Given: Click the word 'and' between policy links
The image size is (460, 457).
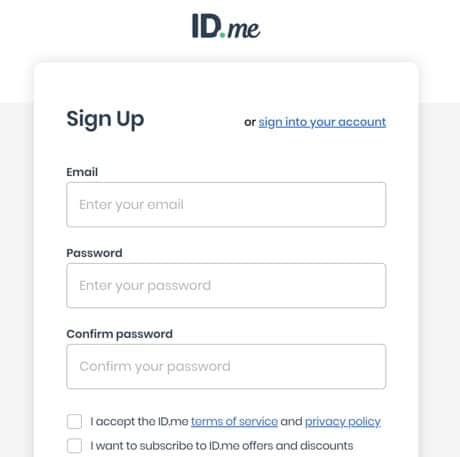Looking at the screenshot, I should coord(291,422).
